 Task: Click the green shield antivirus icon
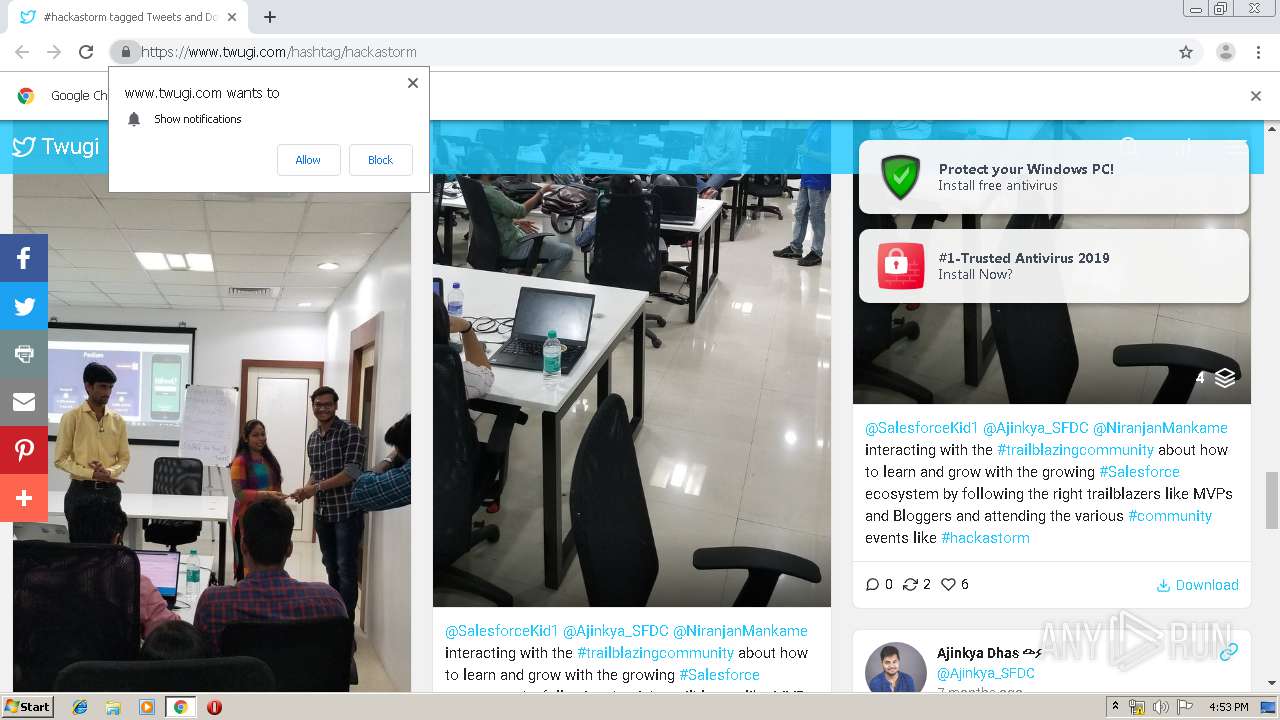click(x=900, y=177)
